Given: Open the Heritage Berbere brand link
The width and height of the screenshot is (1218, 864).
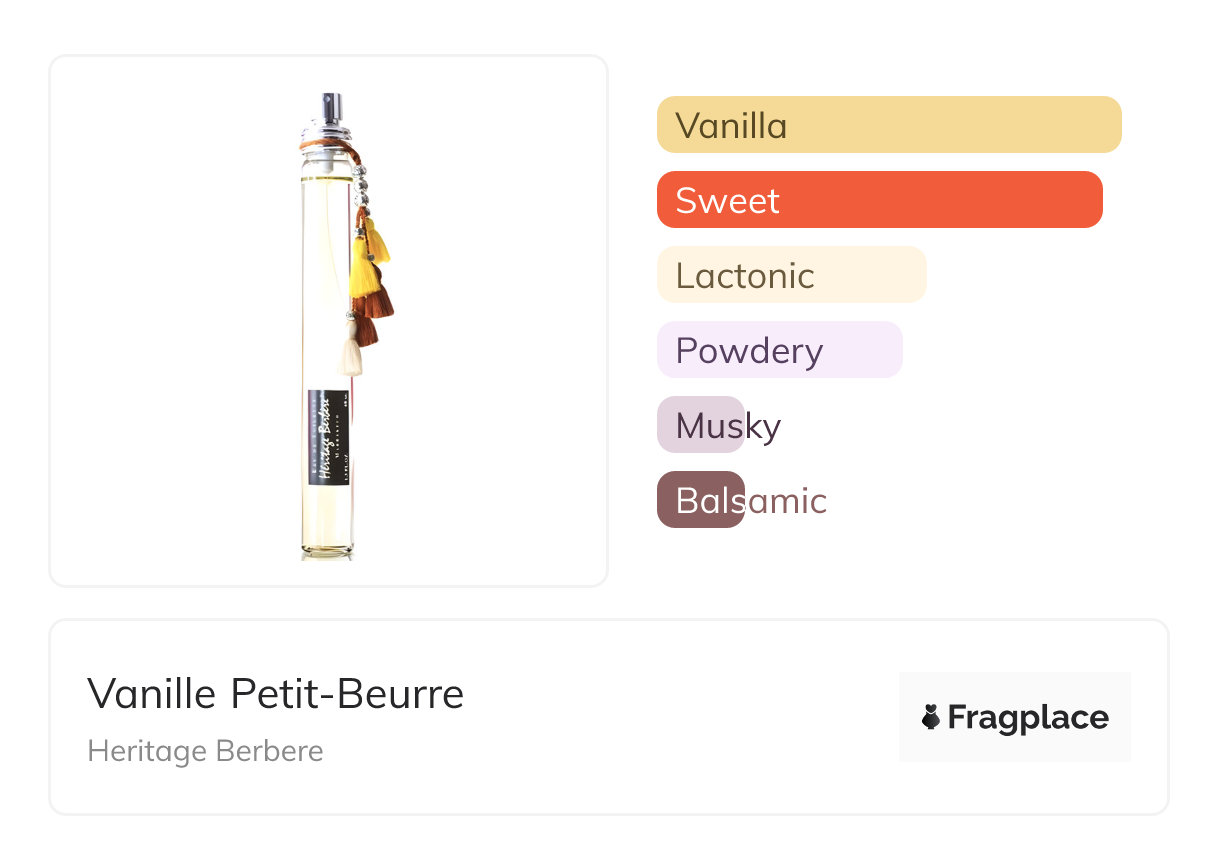Looking at the screenshot, I should click(x=205, y=751).
